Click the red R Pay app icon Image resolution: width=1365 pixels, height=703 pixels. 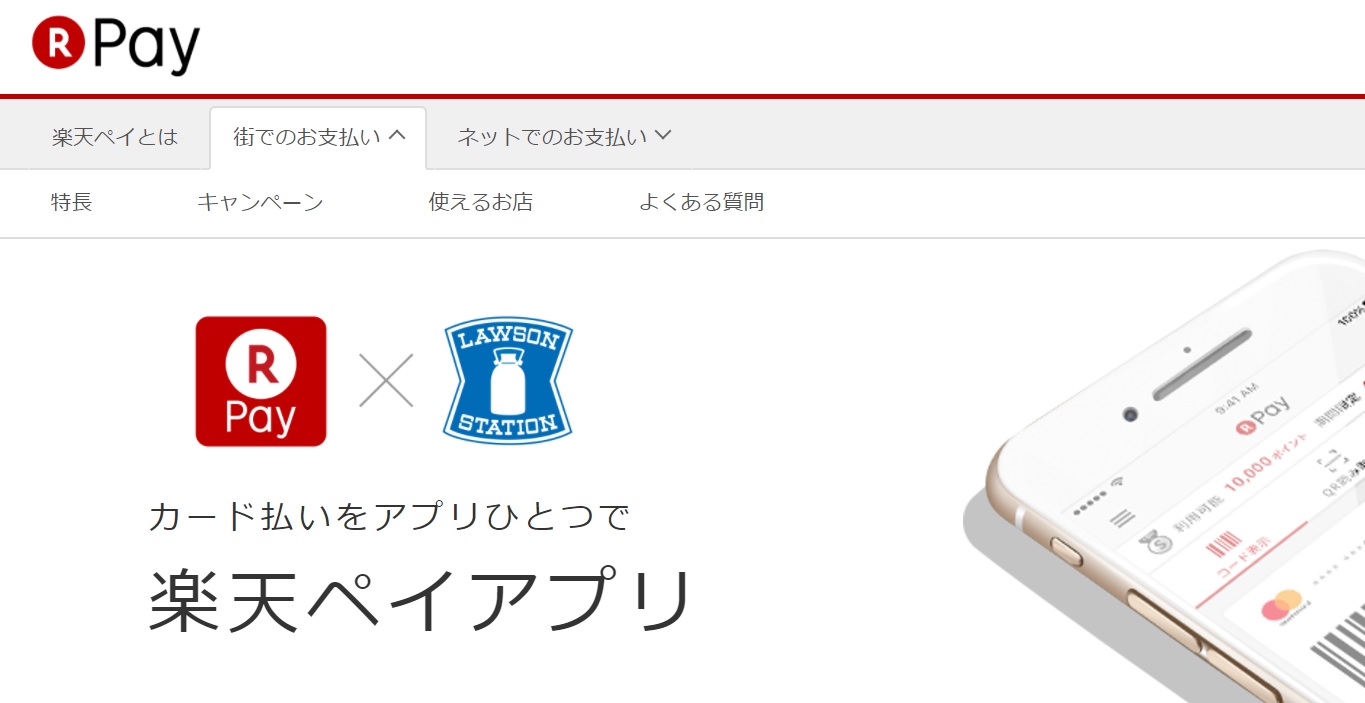pos(261,381)
